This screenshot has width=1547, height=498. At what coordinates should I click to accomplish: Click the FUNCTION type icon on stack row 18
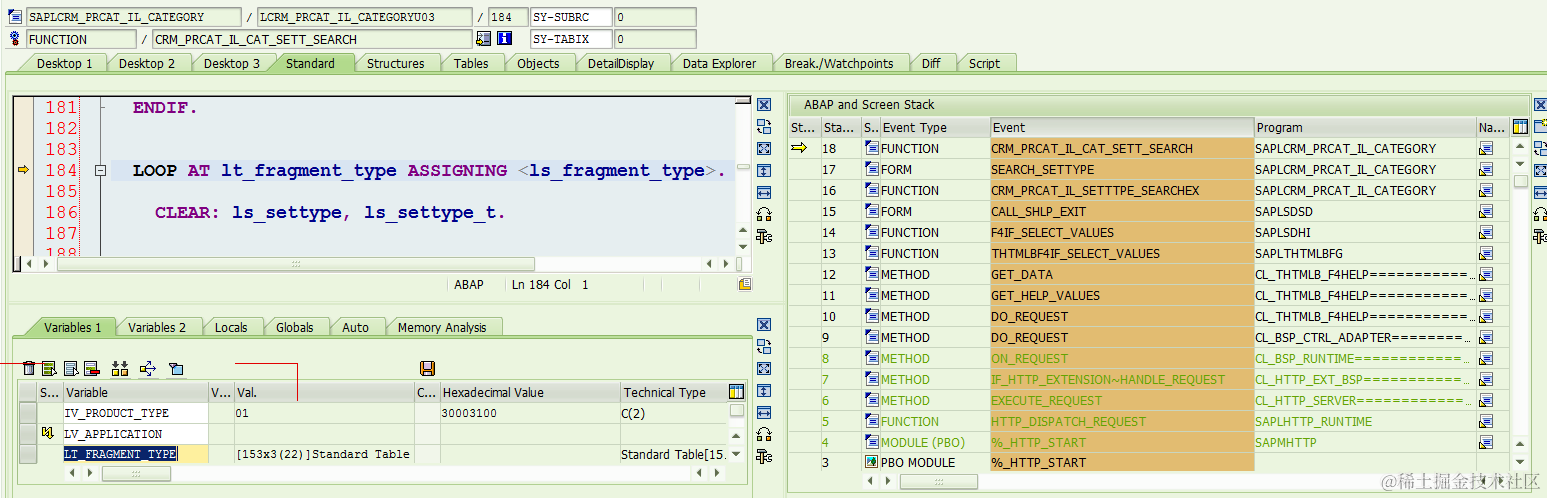point(871,148)
